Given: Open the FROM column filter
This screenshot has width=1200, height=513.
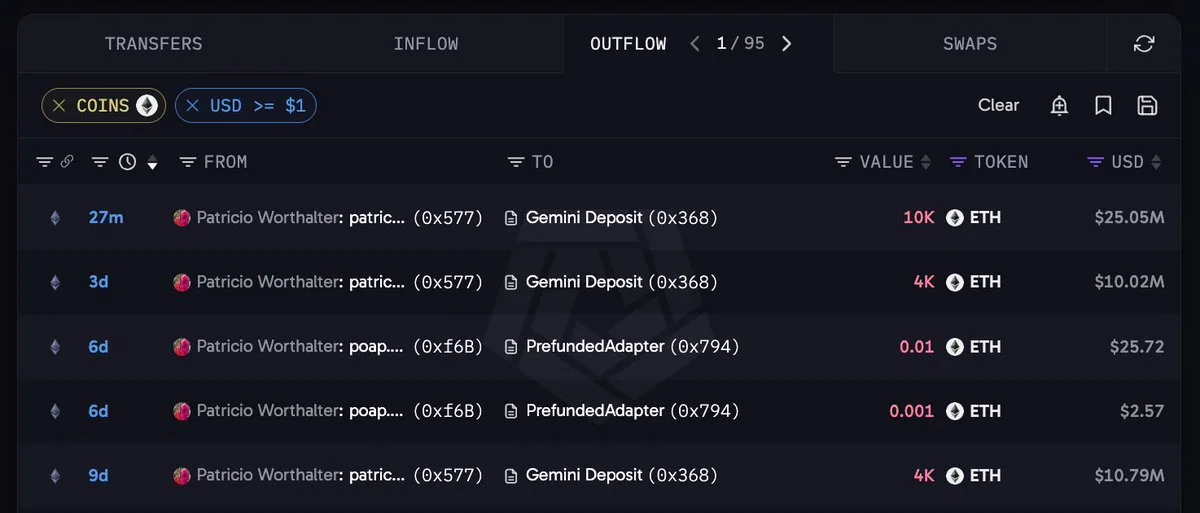Looking at the screenshot, I should (x=187, y=162).
